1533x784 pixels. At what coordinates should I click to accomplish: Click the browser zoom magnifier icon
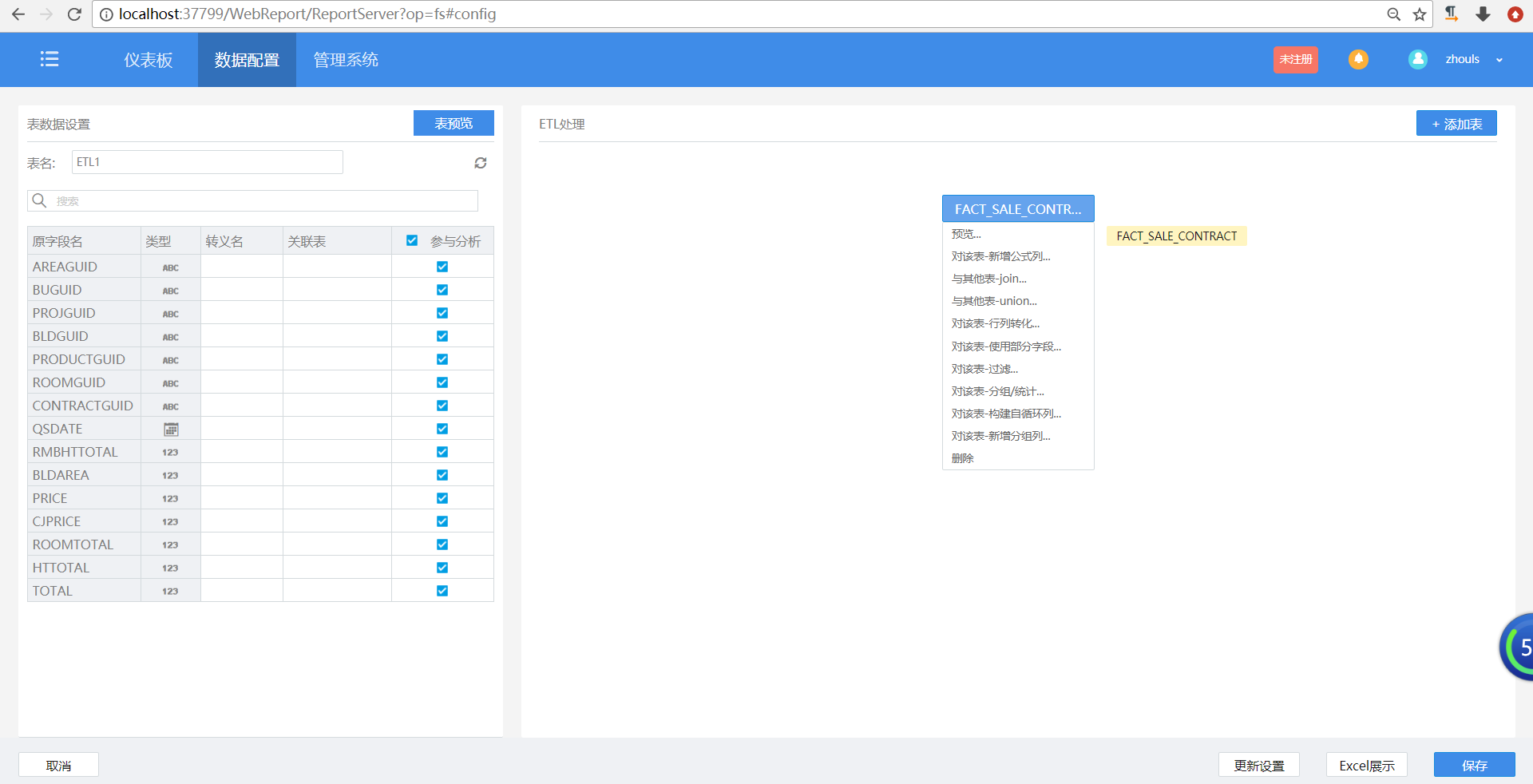point(1394,14)
